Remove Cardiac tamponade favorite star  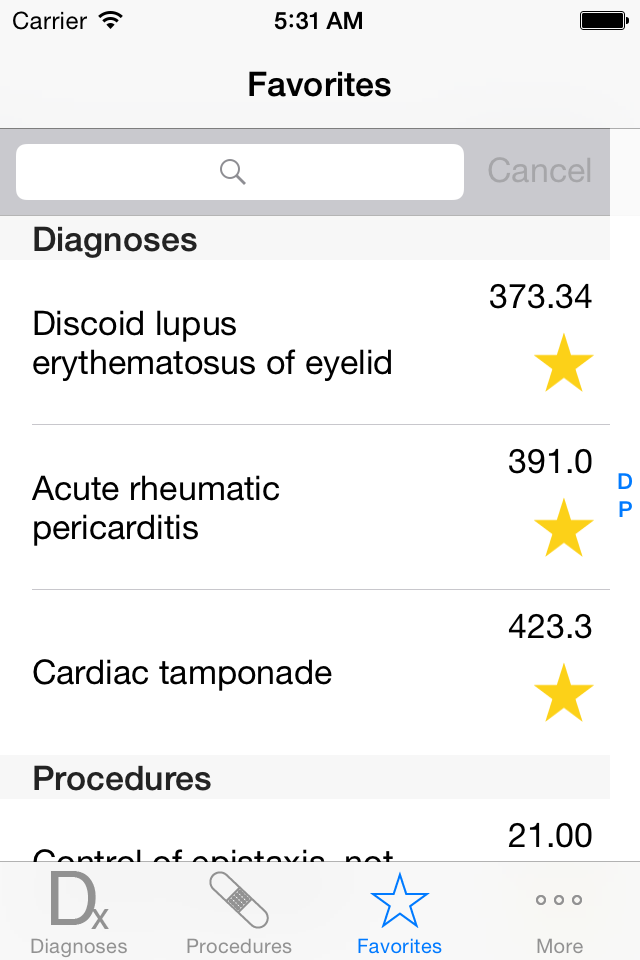(563, 692)
